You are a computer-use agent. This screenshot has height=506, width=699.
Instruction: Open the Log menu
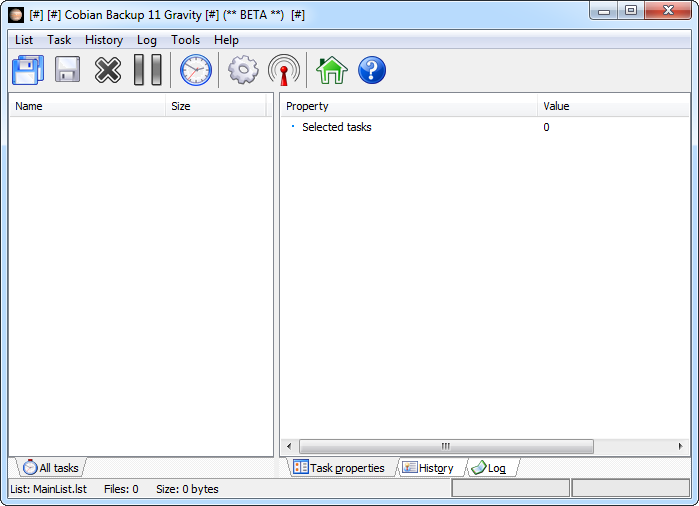click(147, 40)
